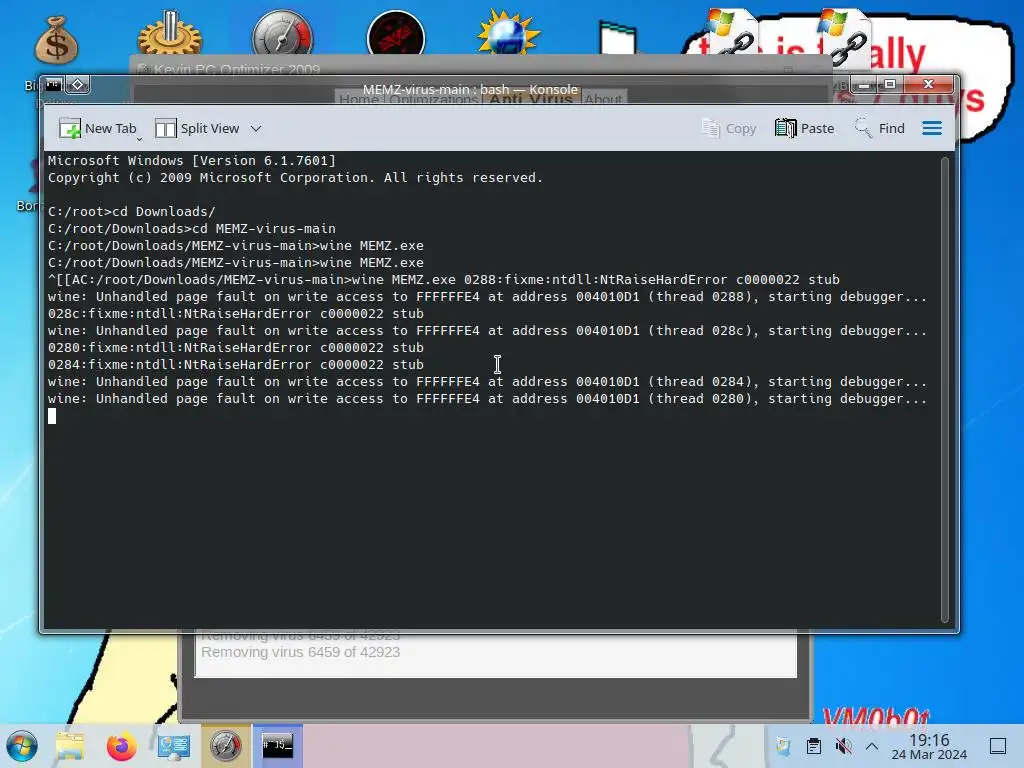The height and width of the screenshot is (768, 1024).
Task: Click 'C:/root>cd Downloads/' terminal line
Action: coord(131,212)
